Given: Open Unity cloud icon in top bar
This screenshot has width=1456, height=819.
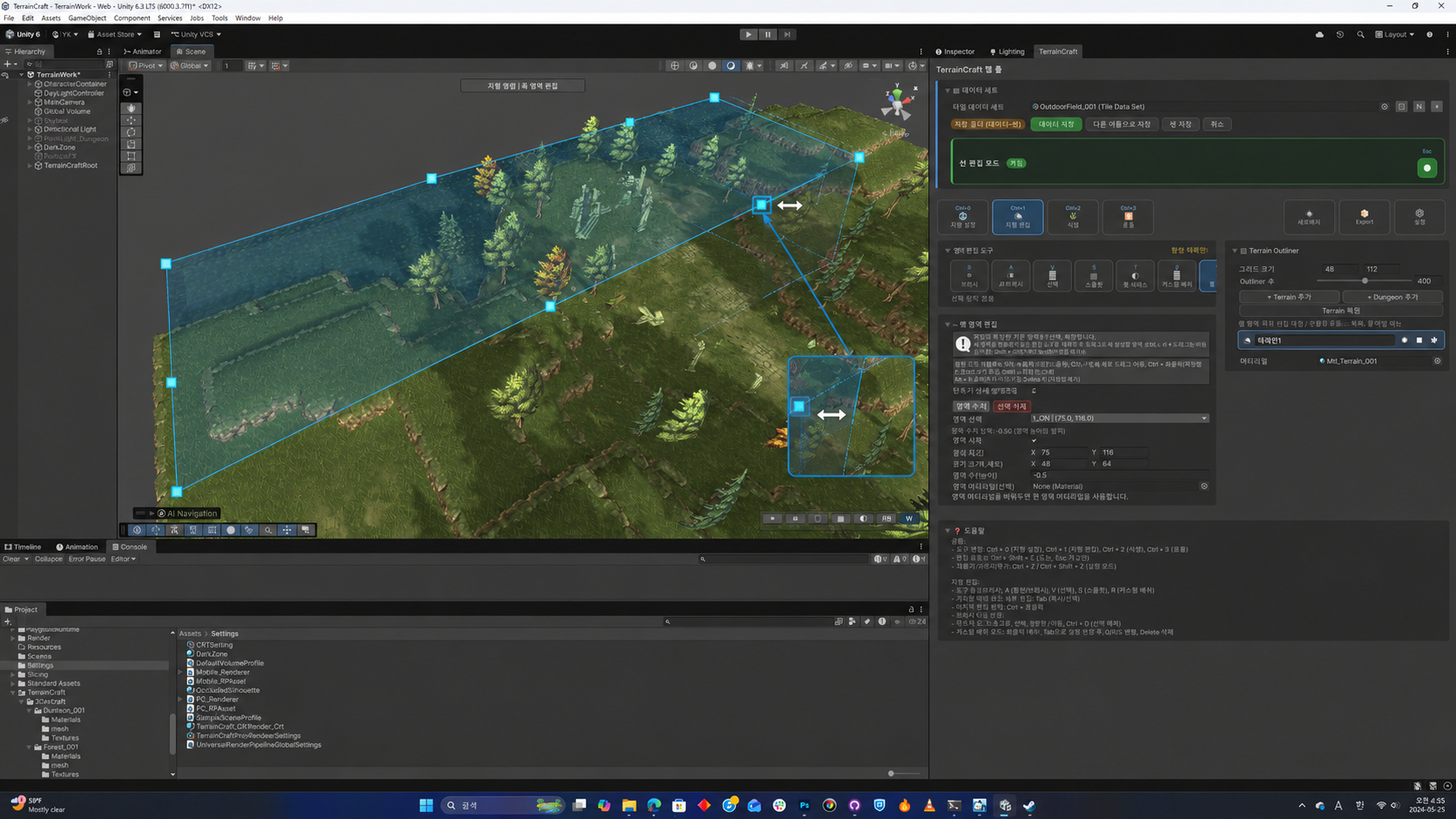Looking at the screenshot, I should [1319, 35].
